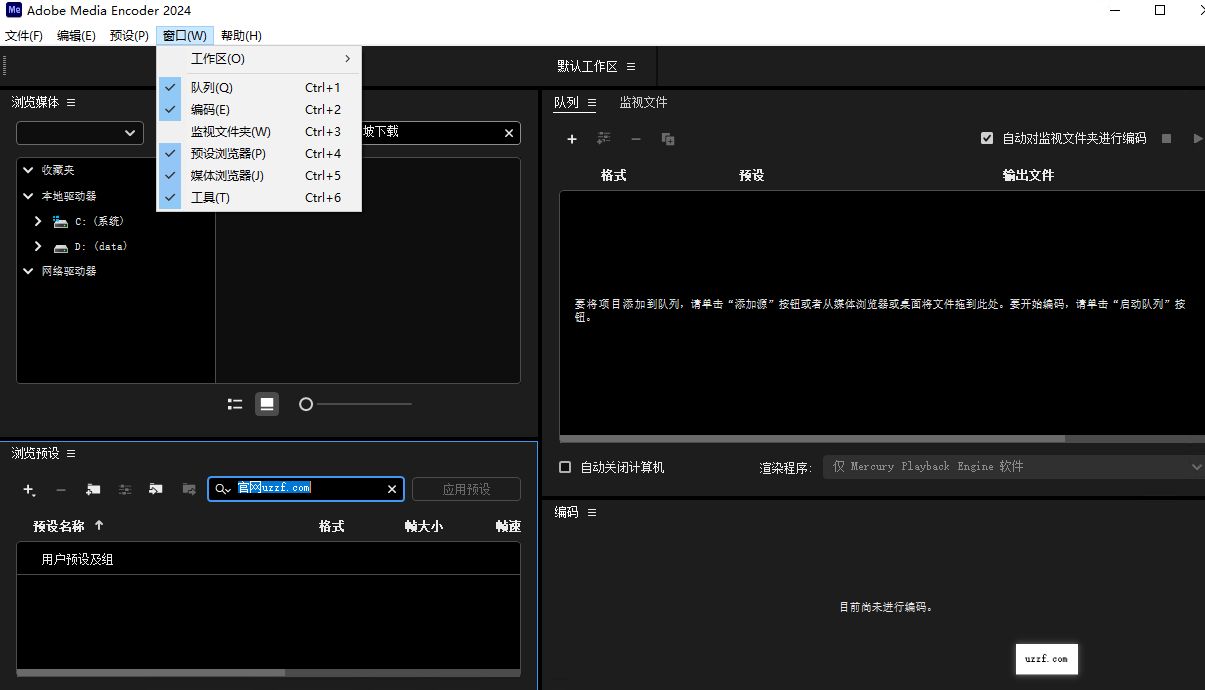
Task: Create a new preset via plus icon
Action: [29, 490]
